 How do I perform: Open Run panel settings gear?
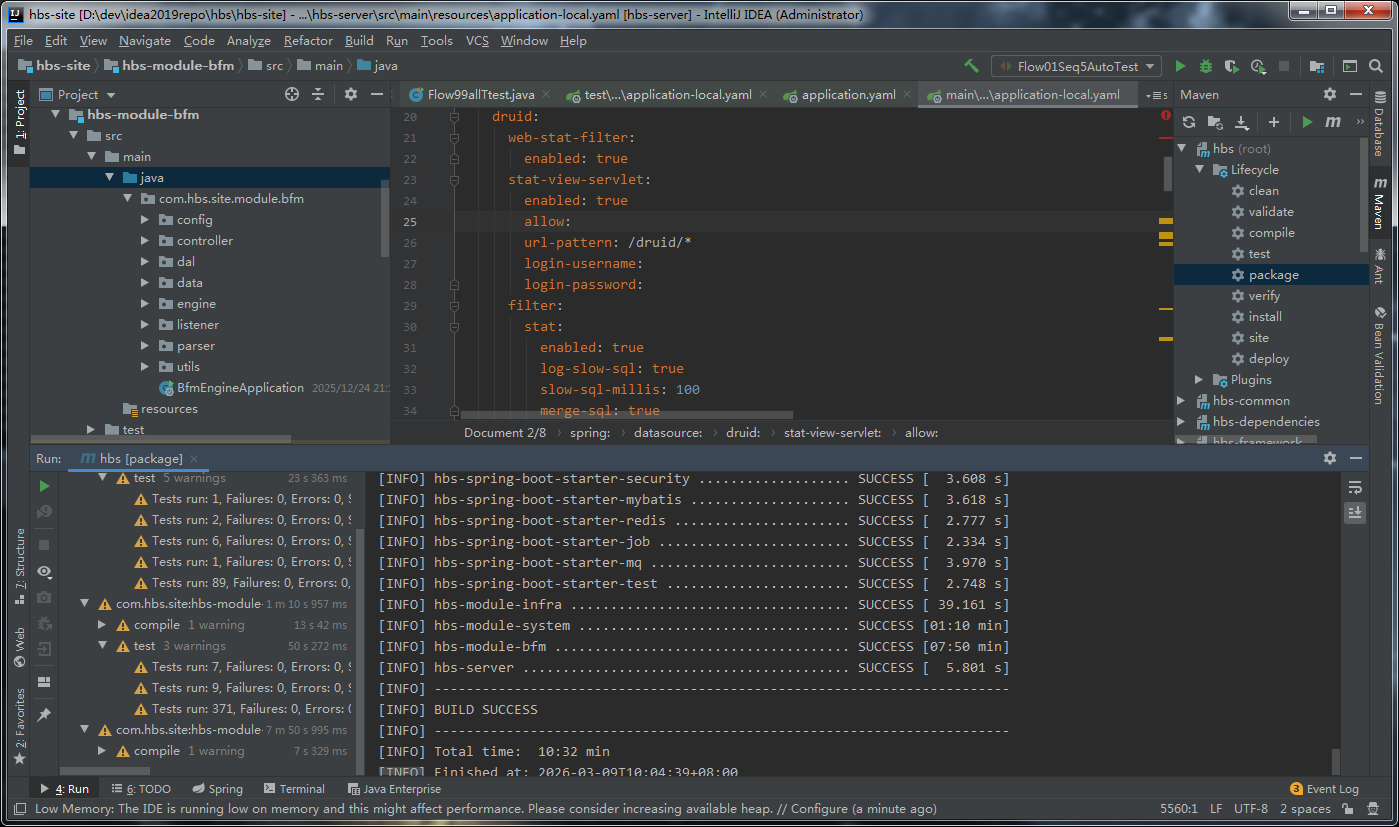[1330, 458]
